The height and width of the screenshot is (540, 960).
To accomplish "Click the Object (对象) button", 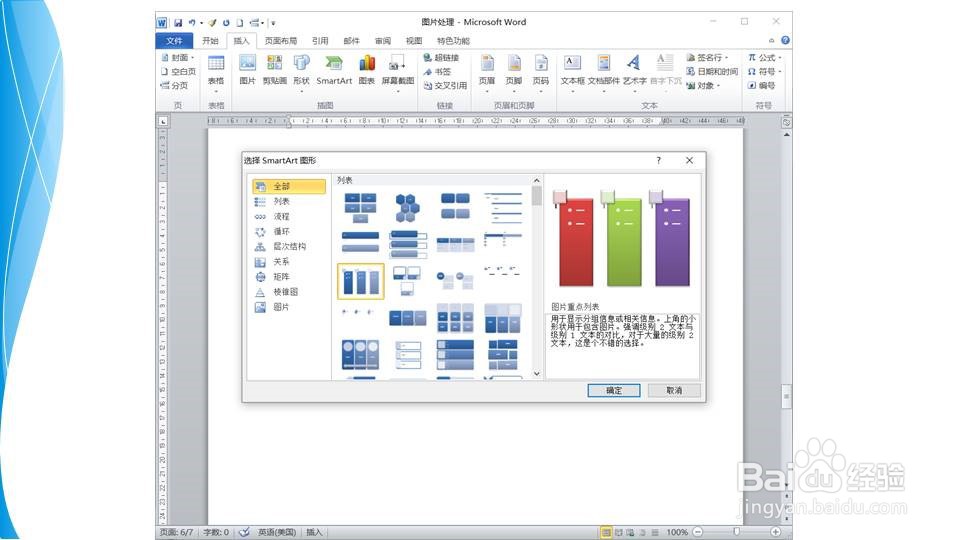I will (x=703, y=86).
